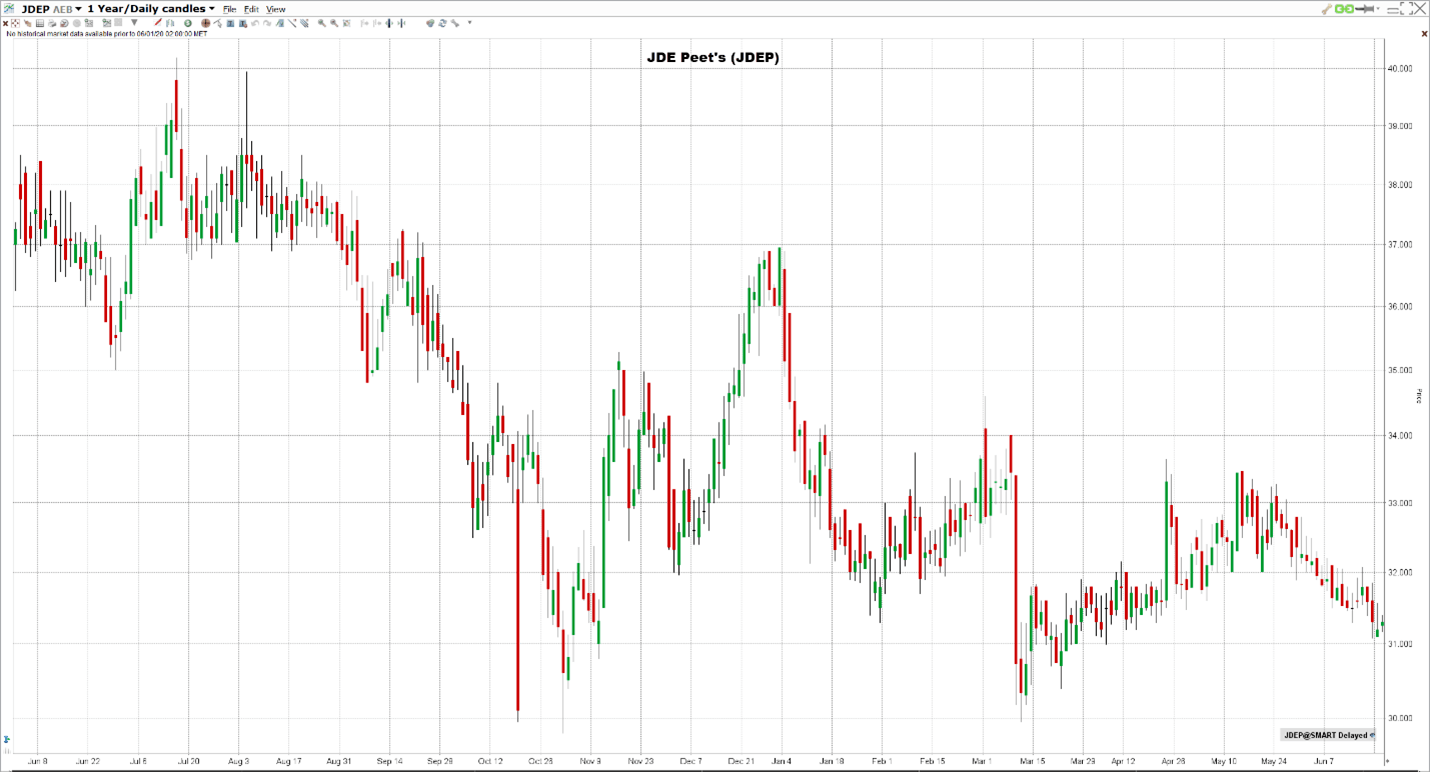The height and width of the screenshot is (772, 1430).
Task: Click the refresh arrows icon in toolbar
Action: click(443, 23)
